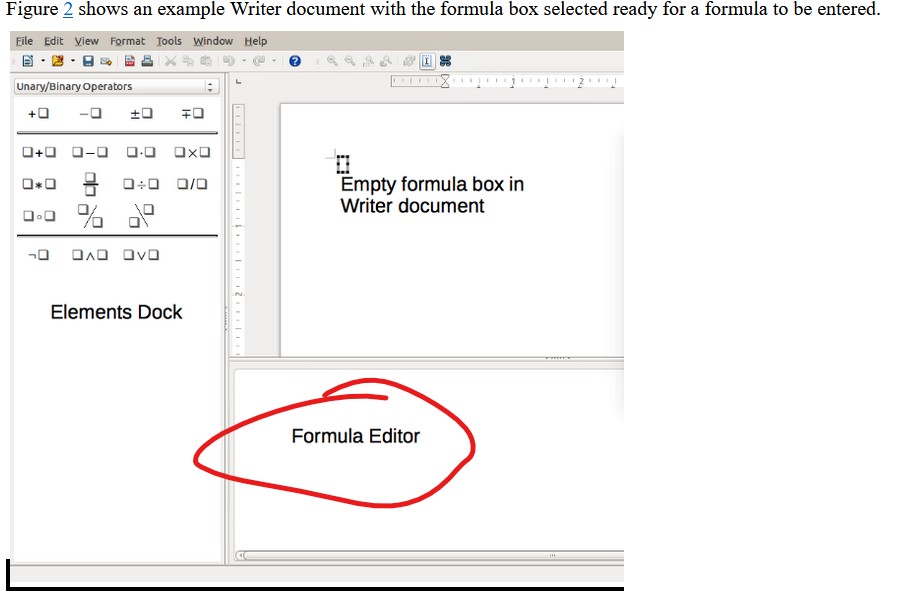Insert the subtraction binary operator
This screenshot has width=917, height=597.
click(90, 153)
